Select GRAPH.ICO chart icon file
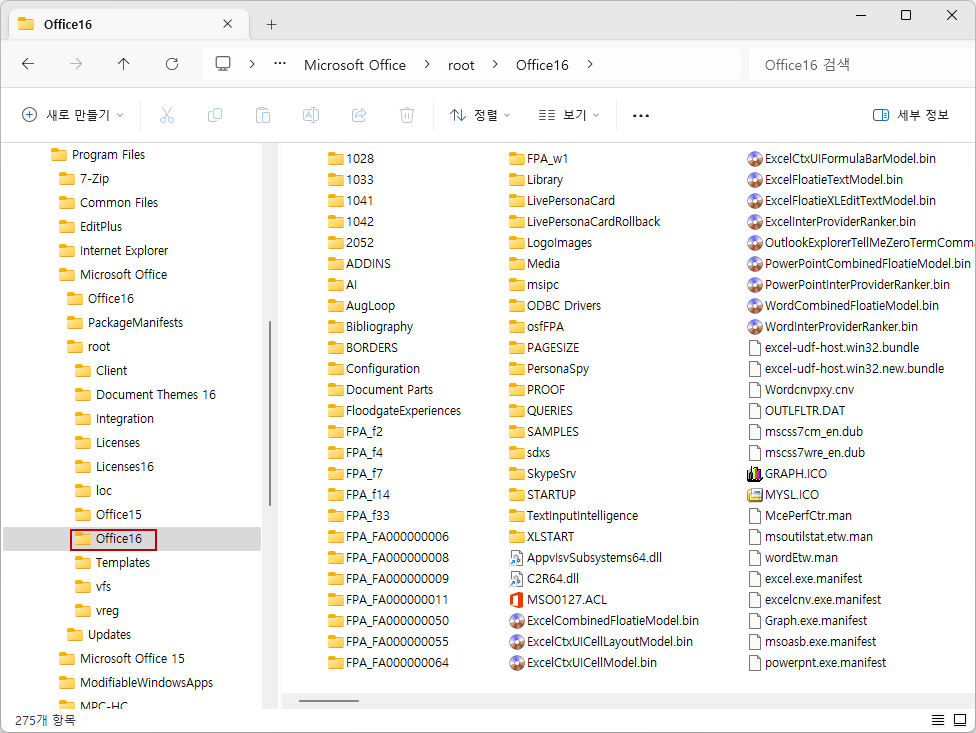The width and height of the screenshot is (976, 733). (754, 474)
